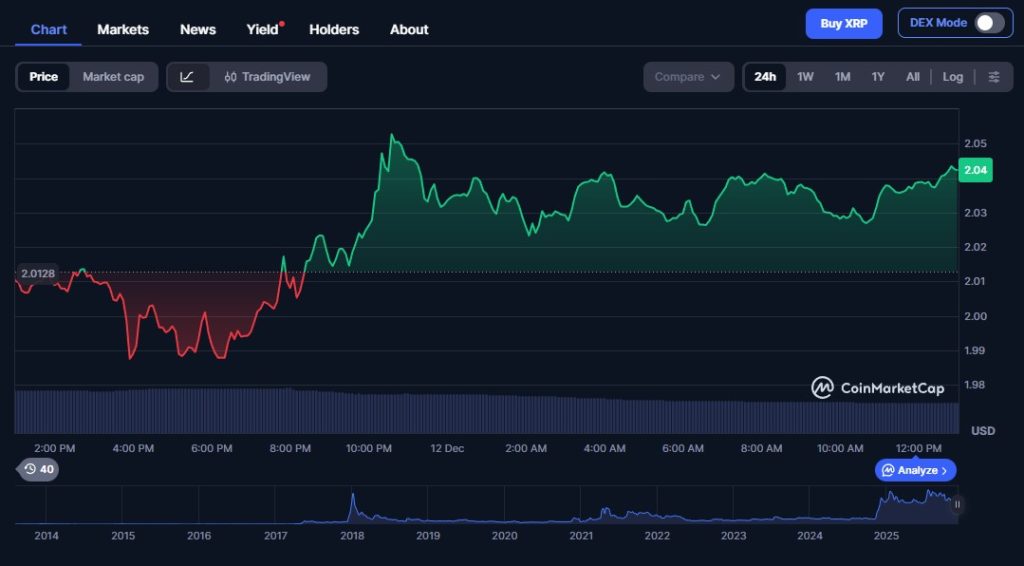1024x566 pixels.
Task: Open chart settings sliders icon
Action: 993,77
